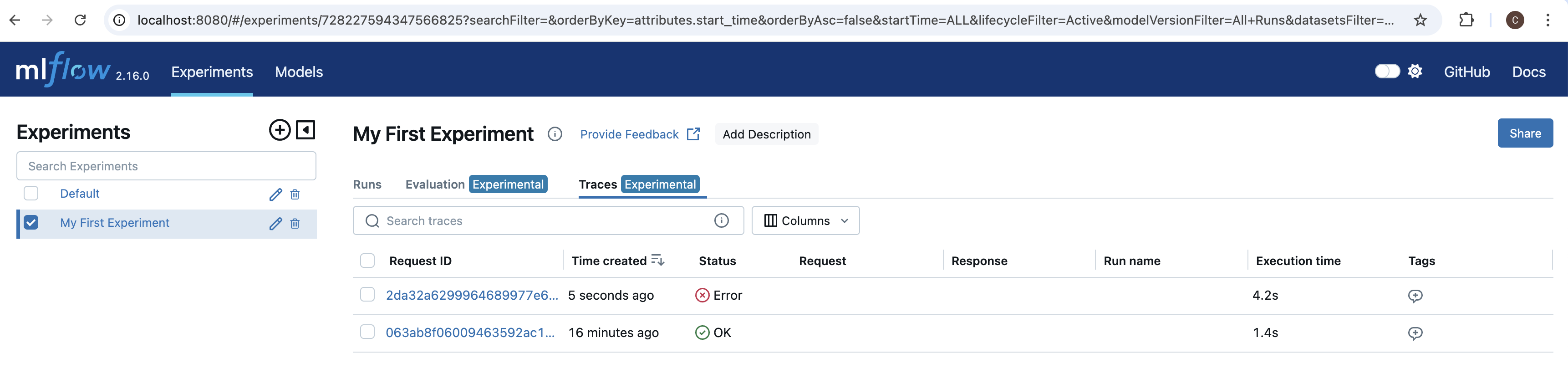This screenshot has width=1568, height=389.
Task: Open the Experiments nav tab
Action: point(212,72)
